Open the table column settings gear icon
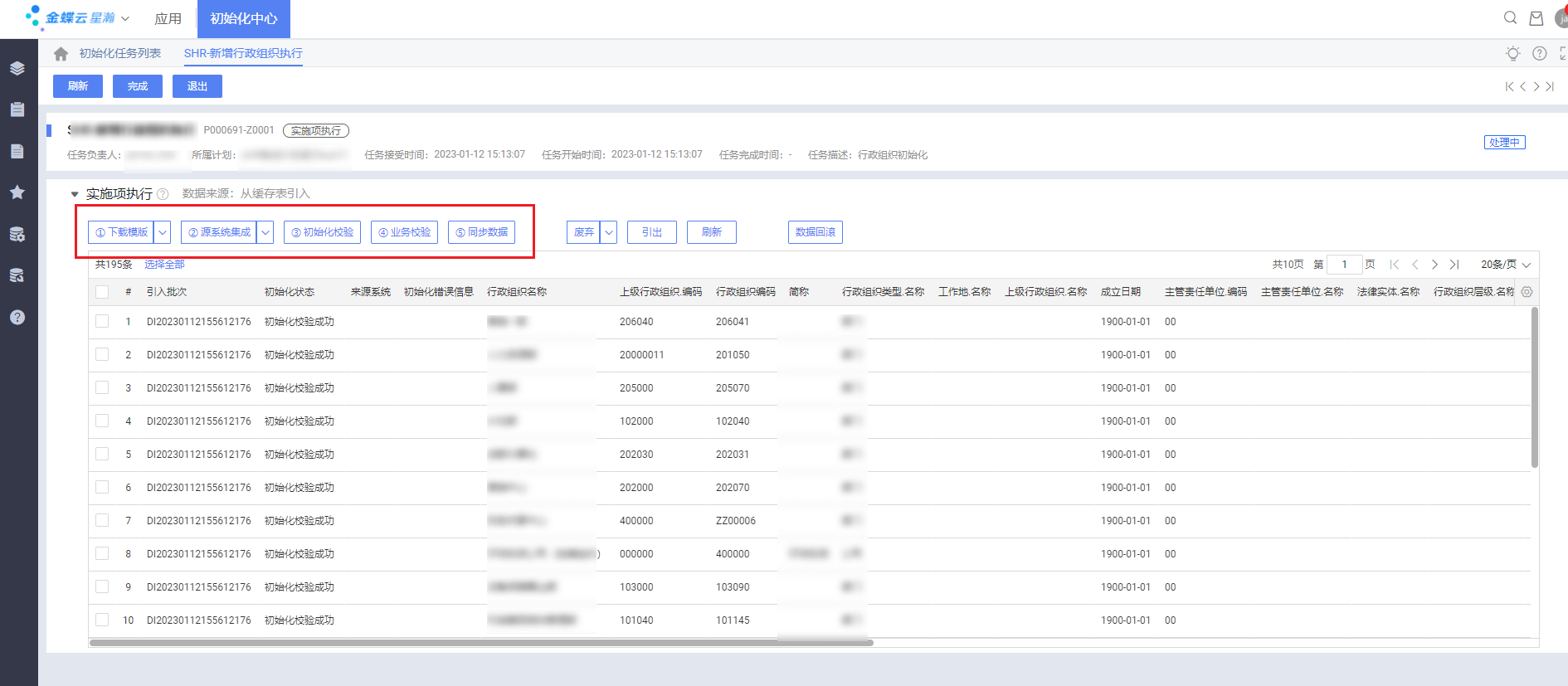 click(1527, 292)
